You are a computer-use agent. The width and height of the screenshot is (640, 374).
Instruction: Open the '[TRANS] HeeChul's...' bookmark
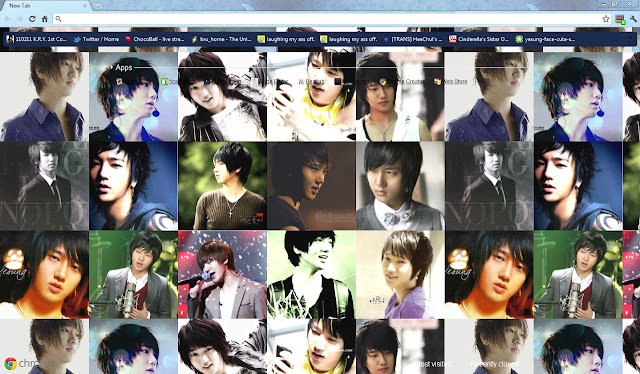click(x=413, y=39)
